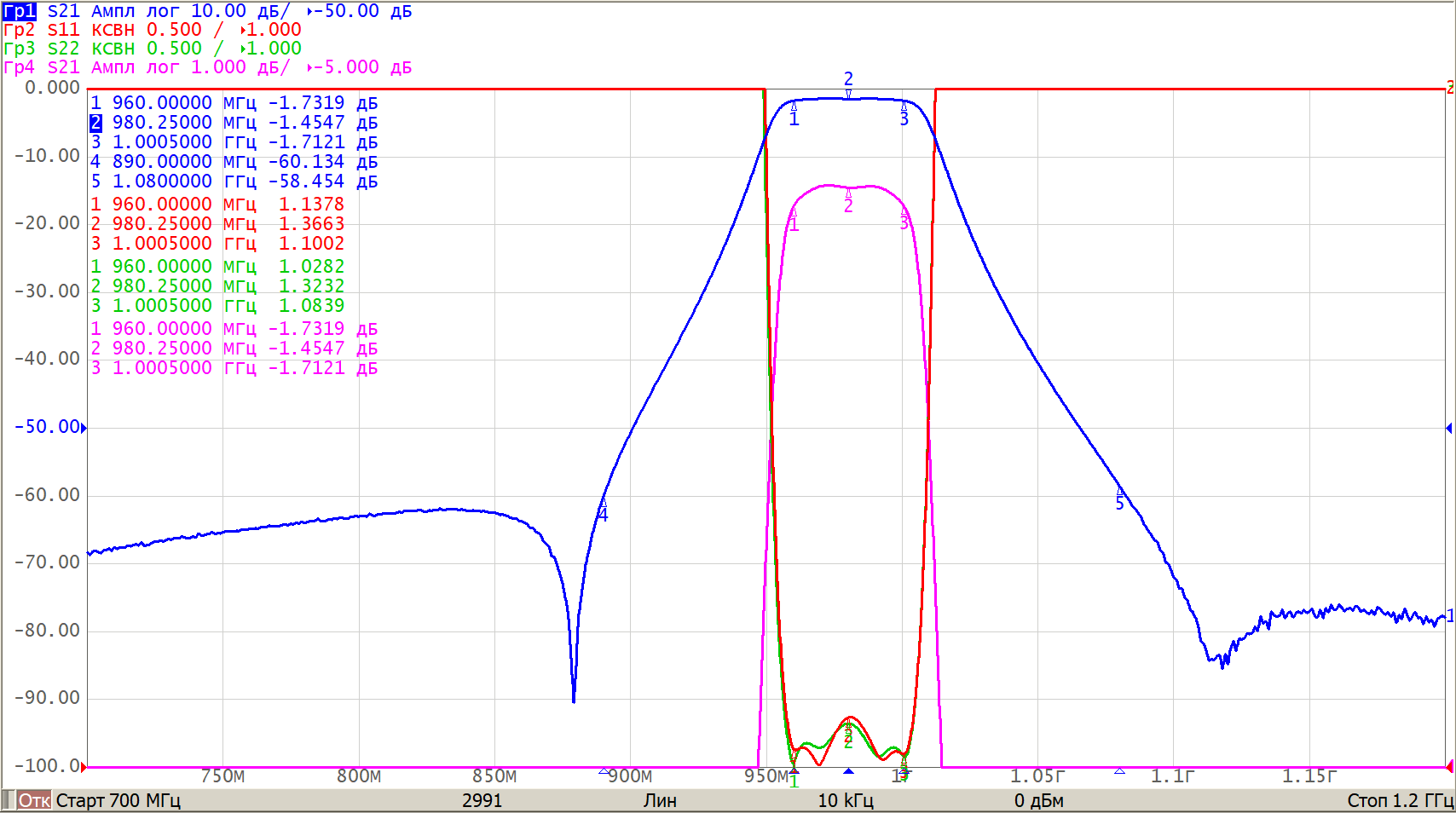Select marker 3 on the magenta trace
The image size is (1456, 813).
pos(904,221)
